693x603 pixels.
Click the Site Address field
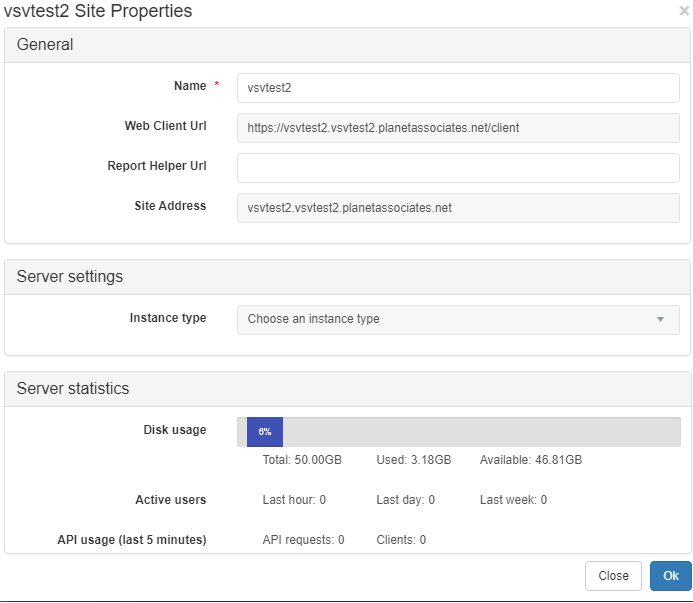coord(458,208)
